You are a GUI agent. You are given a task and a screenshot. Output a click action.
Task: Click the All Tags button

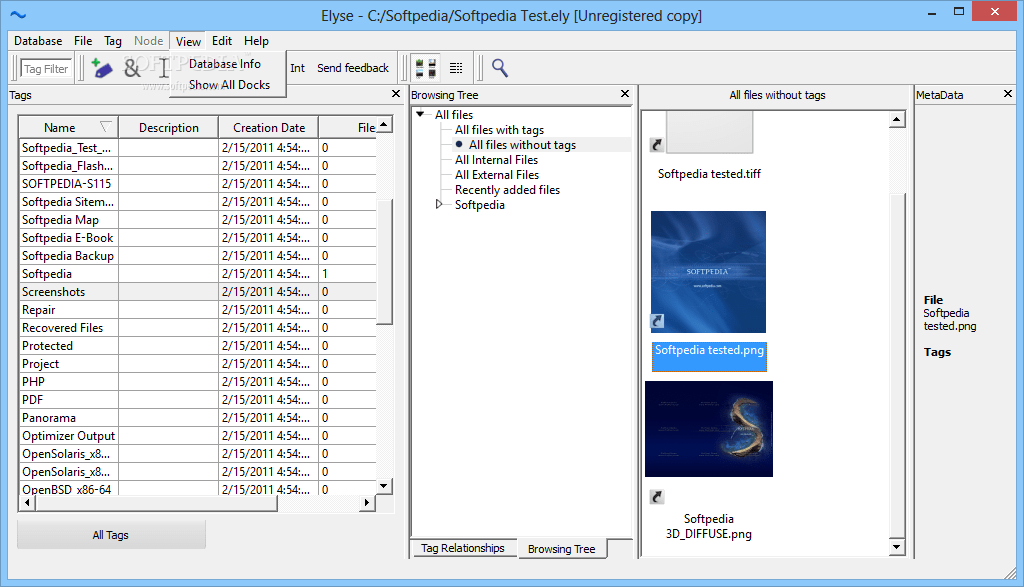111,535
